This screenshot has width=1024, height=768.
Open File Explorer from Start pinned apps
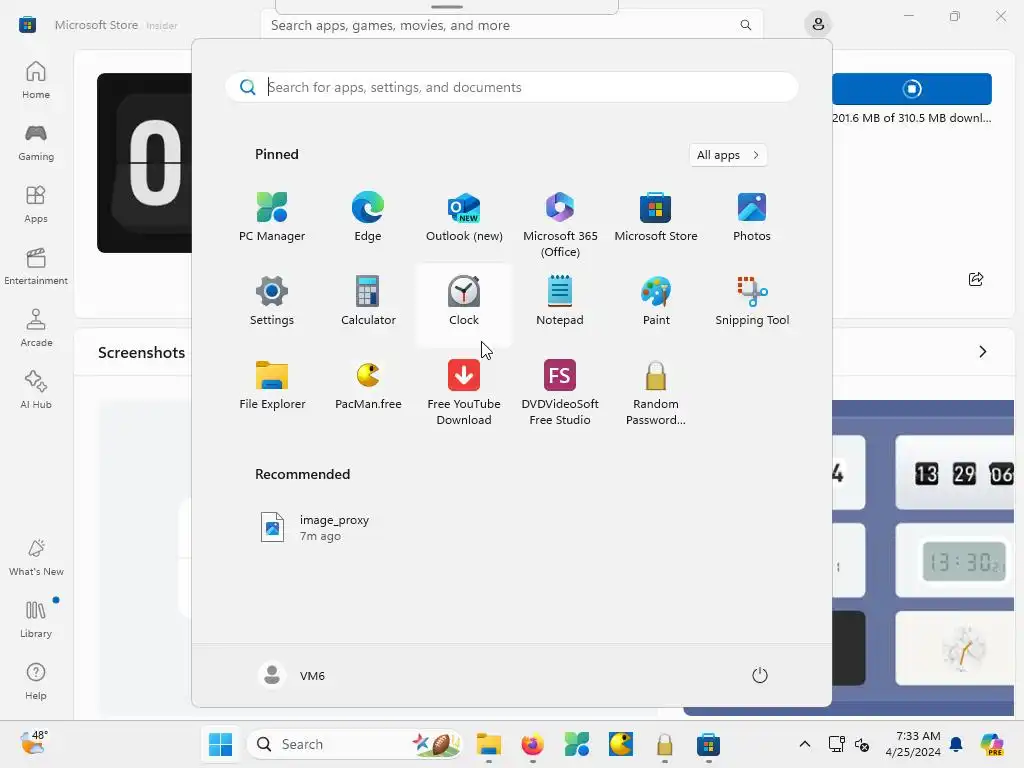tap(272, 385)
